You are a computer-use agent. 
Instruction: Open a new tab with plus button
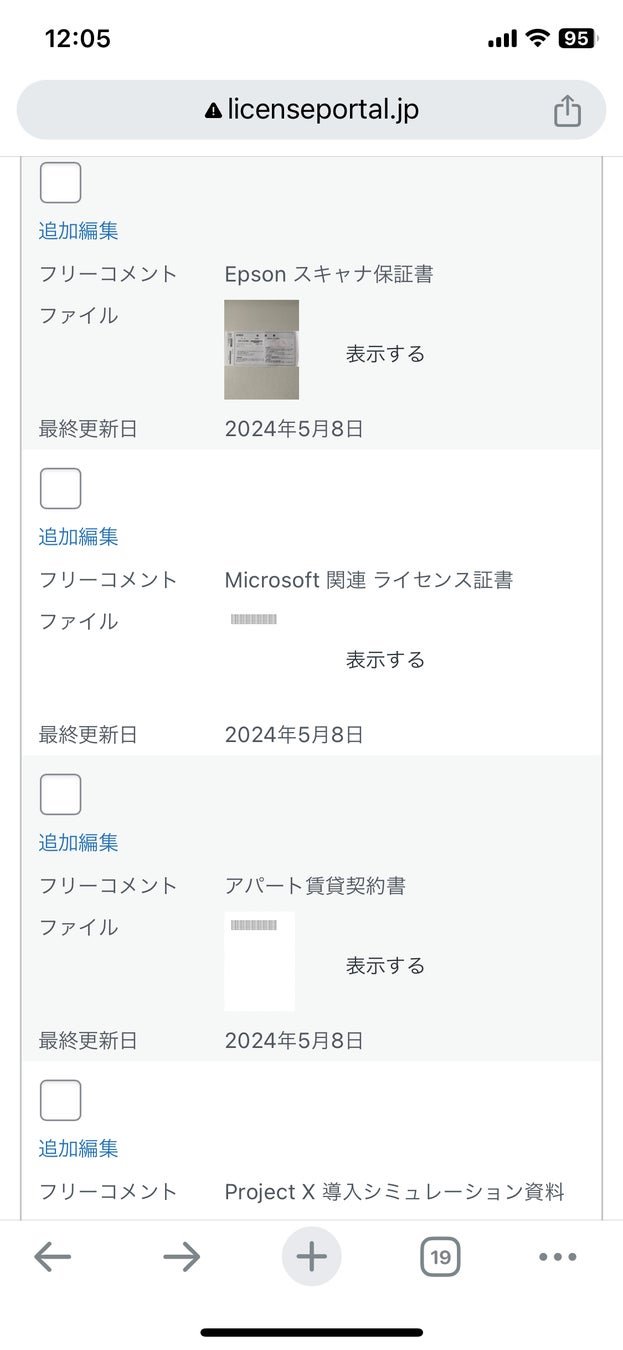click(312, 1257)
